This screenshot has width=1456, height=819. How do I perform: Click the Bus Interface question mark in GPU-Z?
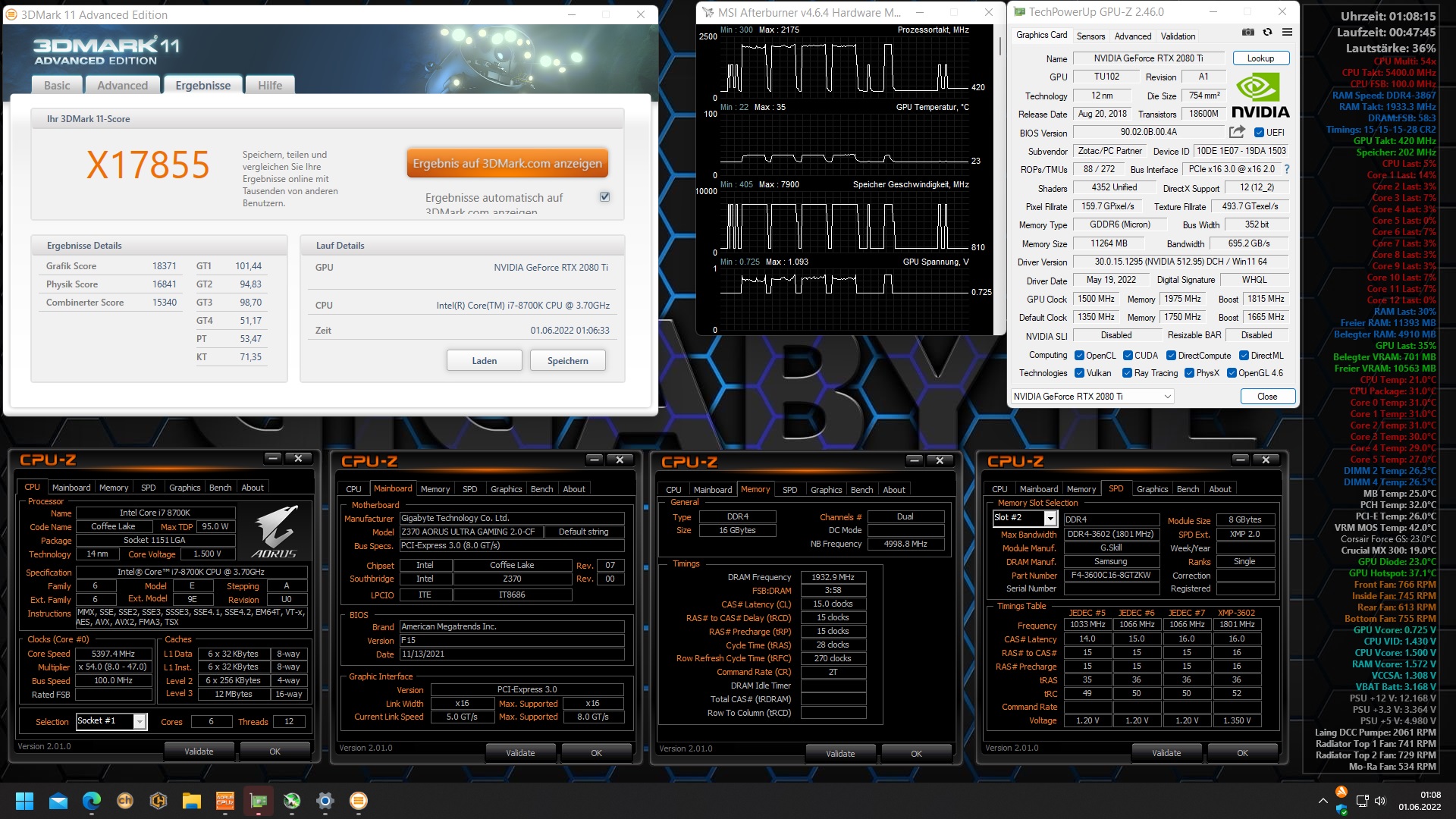point(1286,169)
